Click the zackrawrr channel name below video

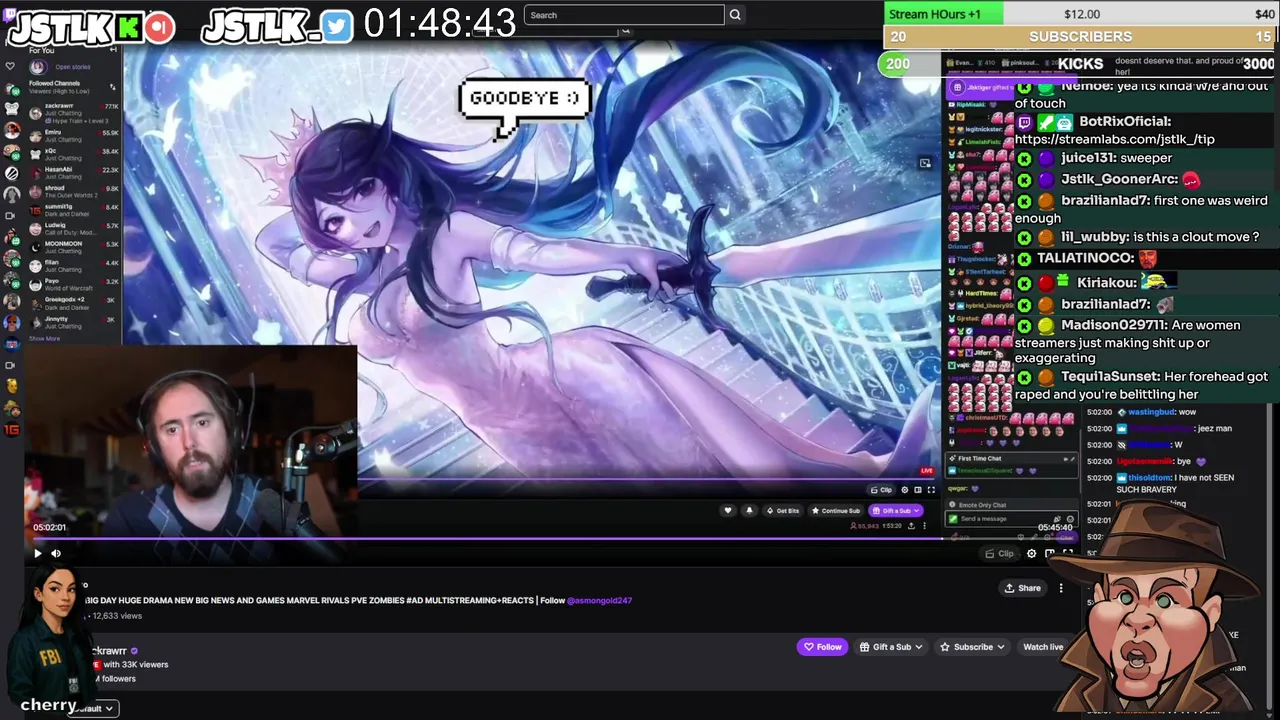point(108,650)
